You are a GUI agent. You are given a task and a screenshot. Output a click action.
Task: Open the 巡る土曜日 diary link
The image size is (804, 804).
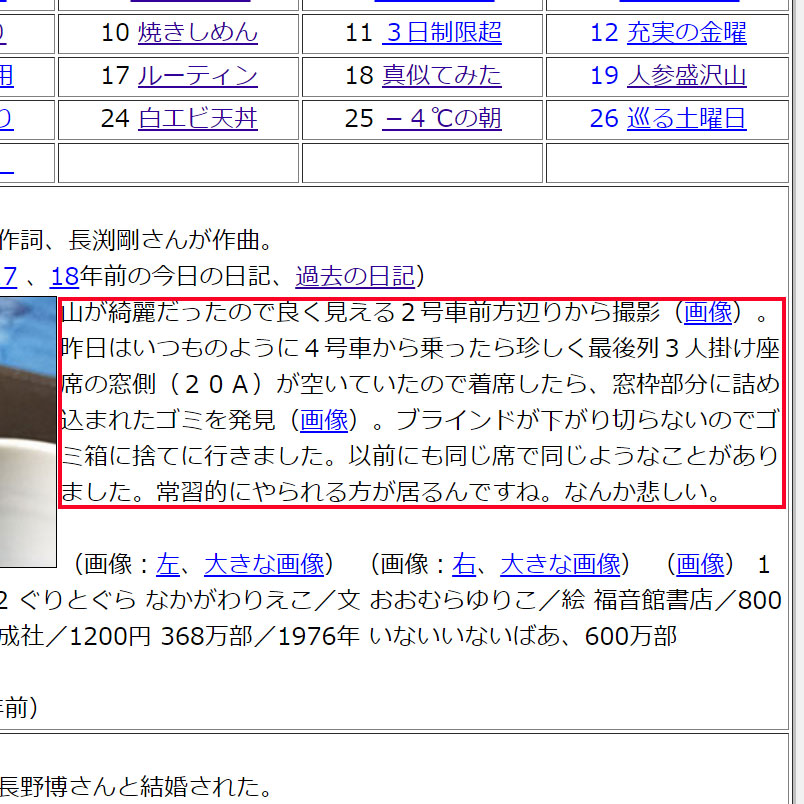(x=687, y=119)
